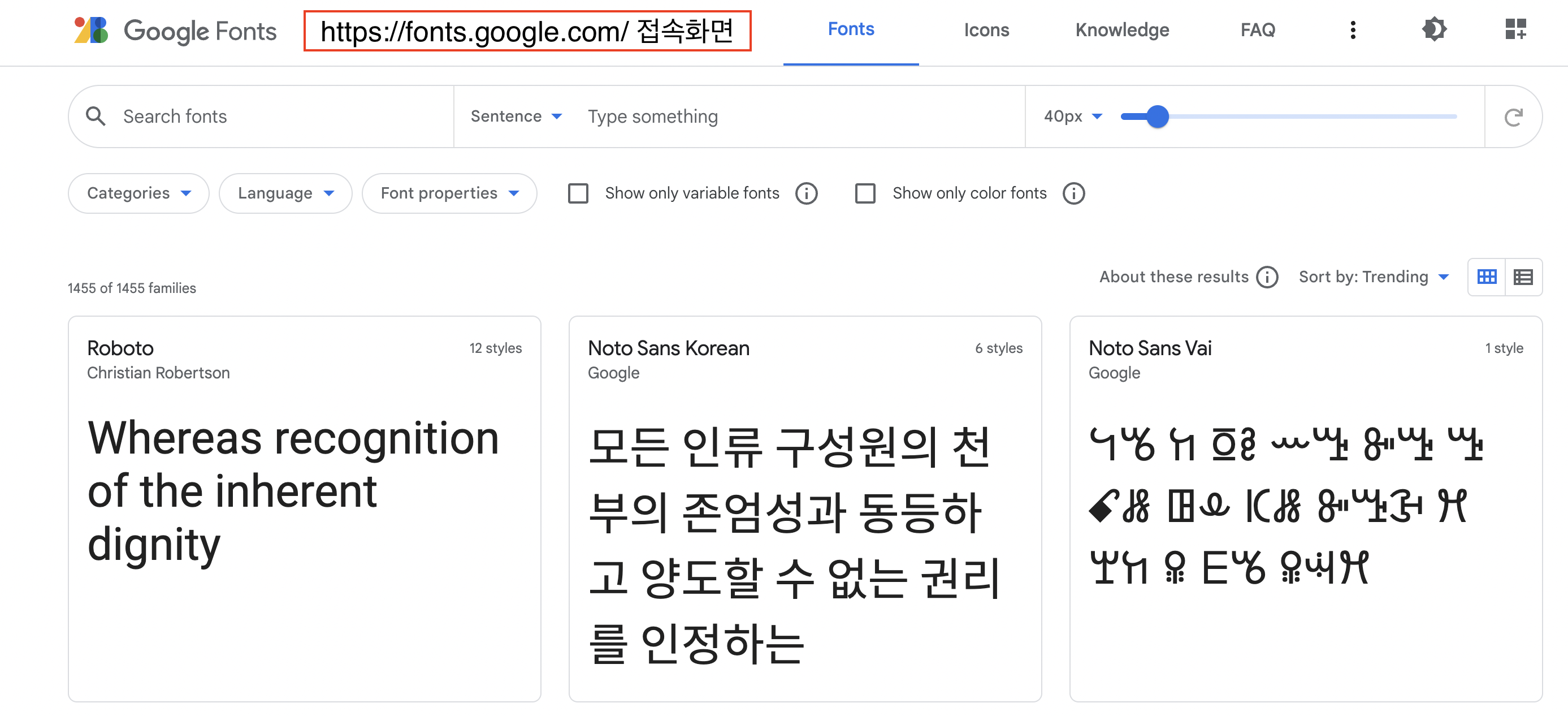This screenshot has height=716, width=1568.
Task: Expand the Categories filter
Action: [x=139, y=193]
